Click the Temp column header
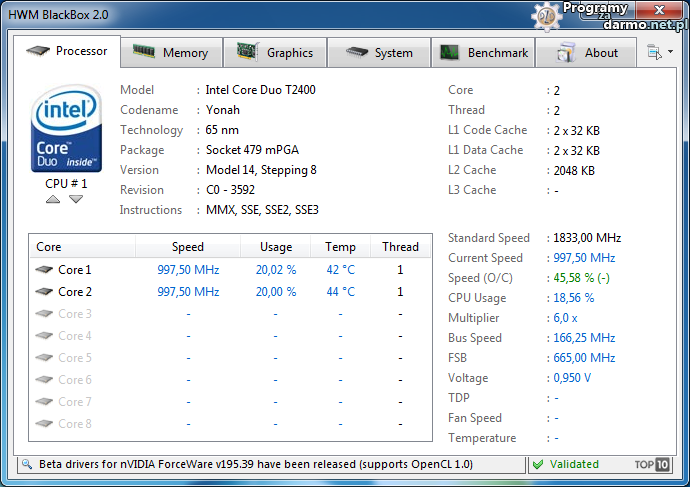690x487 pixels. [x=339, y=247]
